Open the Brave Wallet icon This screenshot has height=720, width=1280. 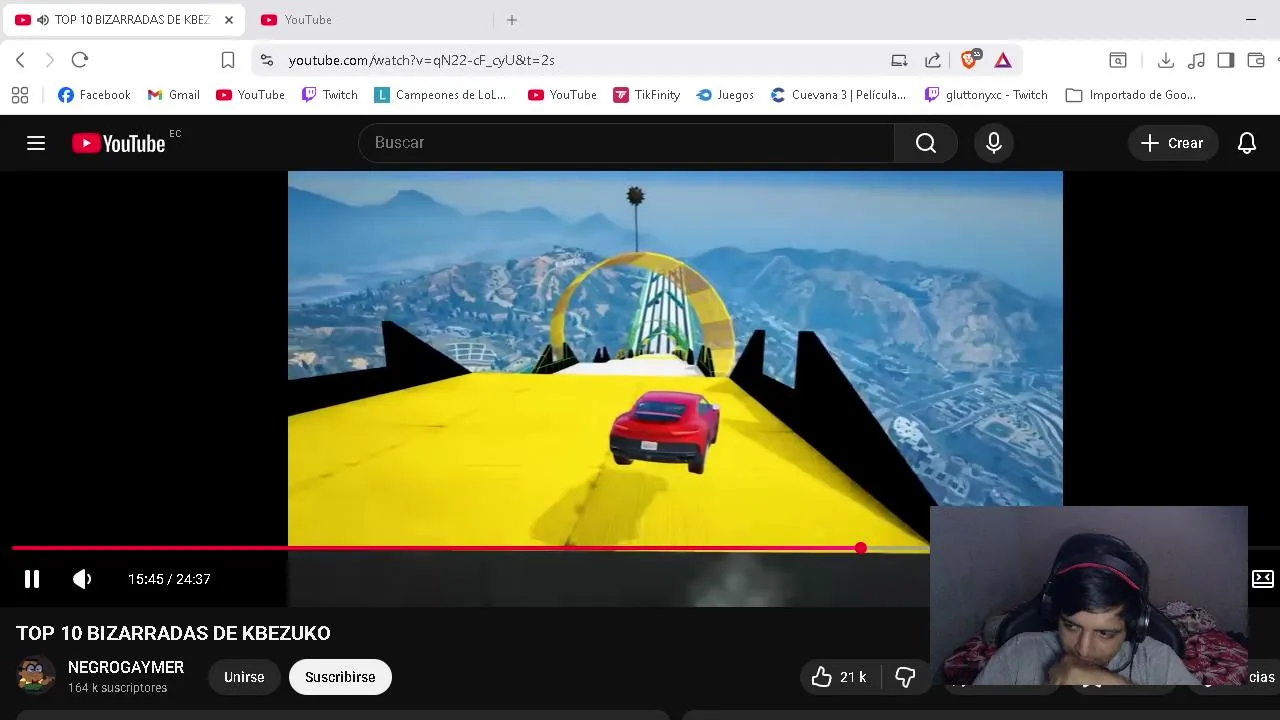1257,60
